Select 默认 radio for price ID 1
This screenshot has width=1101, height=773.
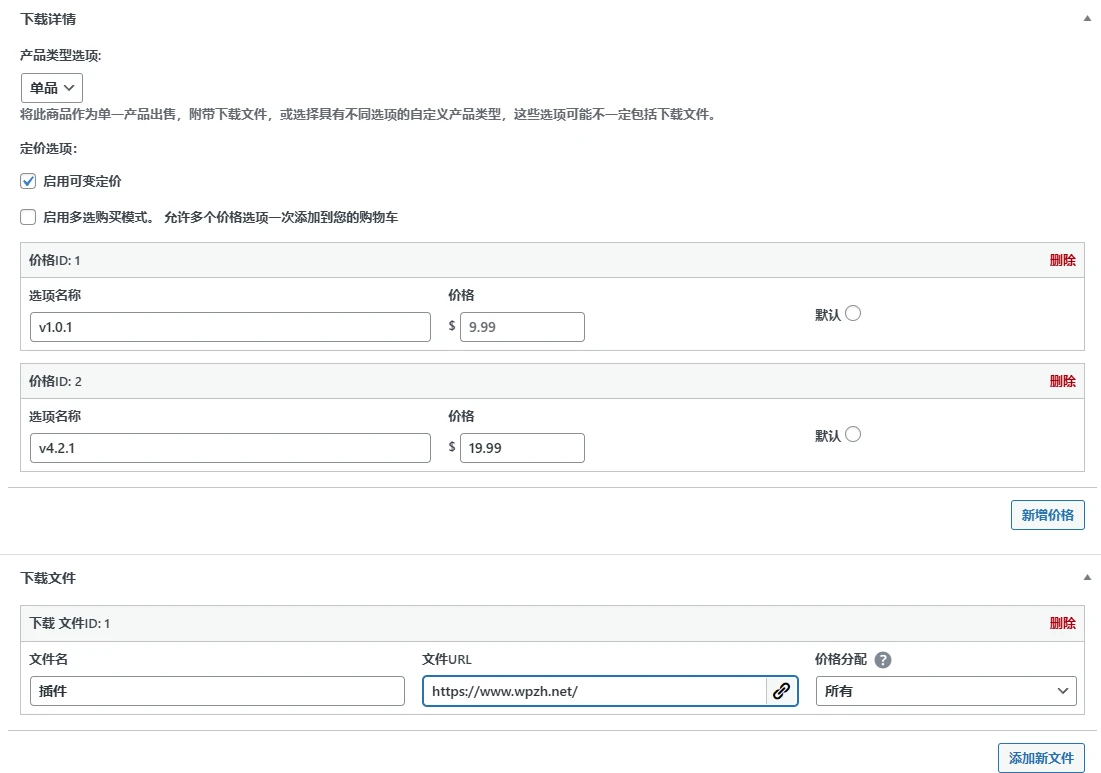[852, 313]
